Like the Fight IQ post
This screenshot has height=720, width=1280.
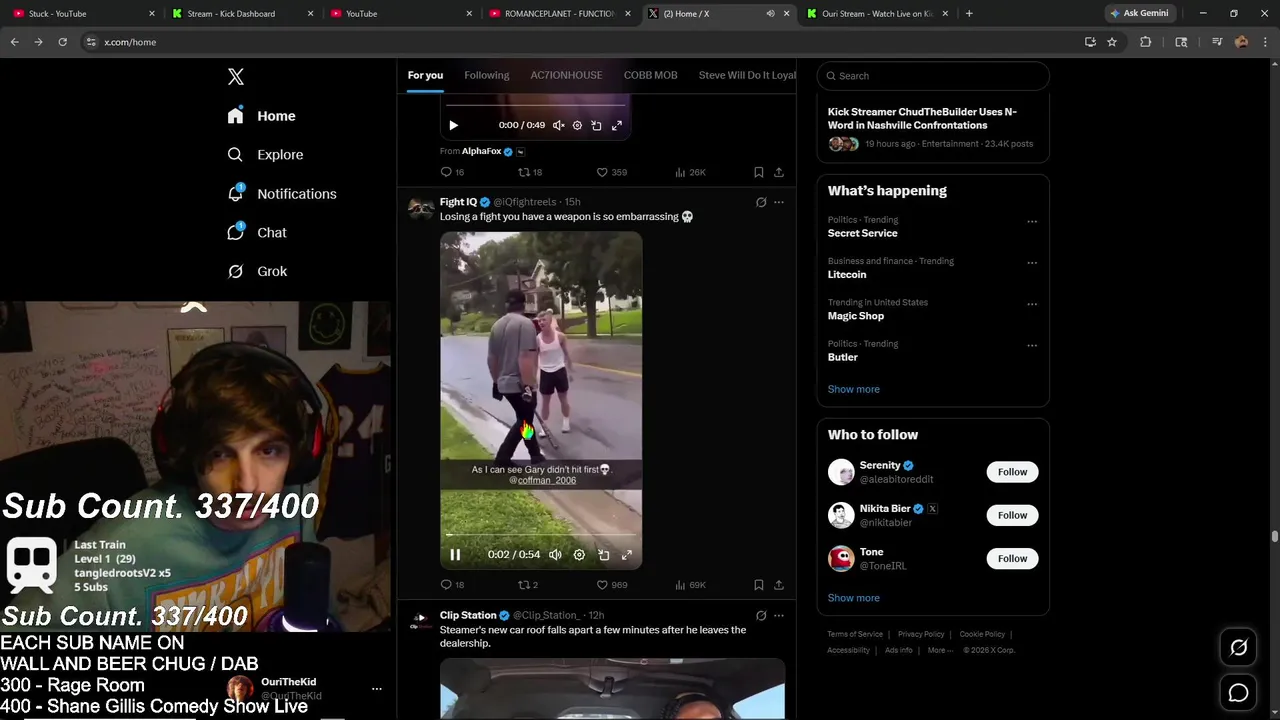(x=611, y=585)
